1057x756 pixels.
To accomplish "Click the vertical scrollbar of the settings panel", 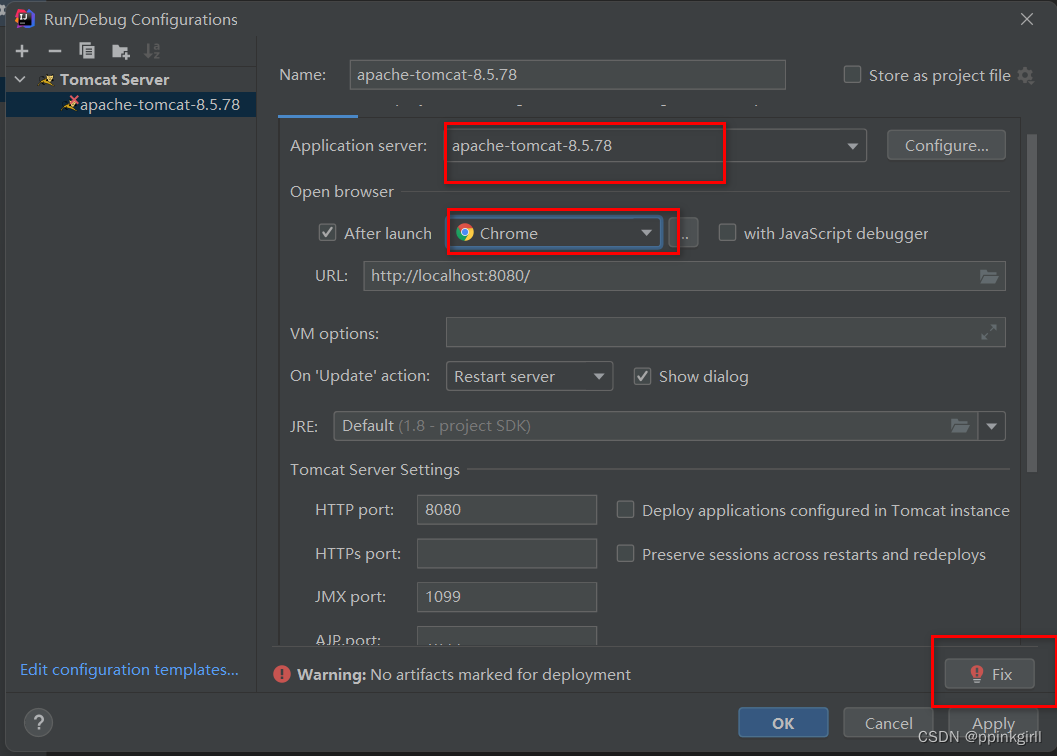I will pos(1031,303).
